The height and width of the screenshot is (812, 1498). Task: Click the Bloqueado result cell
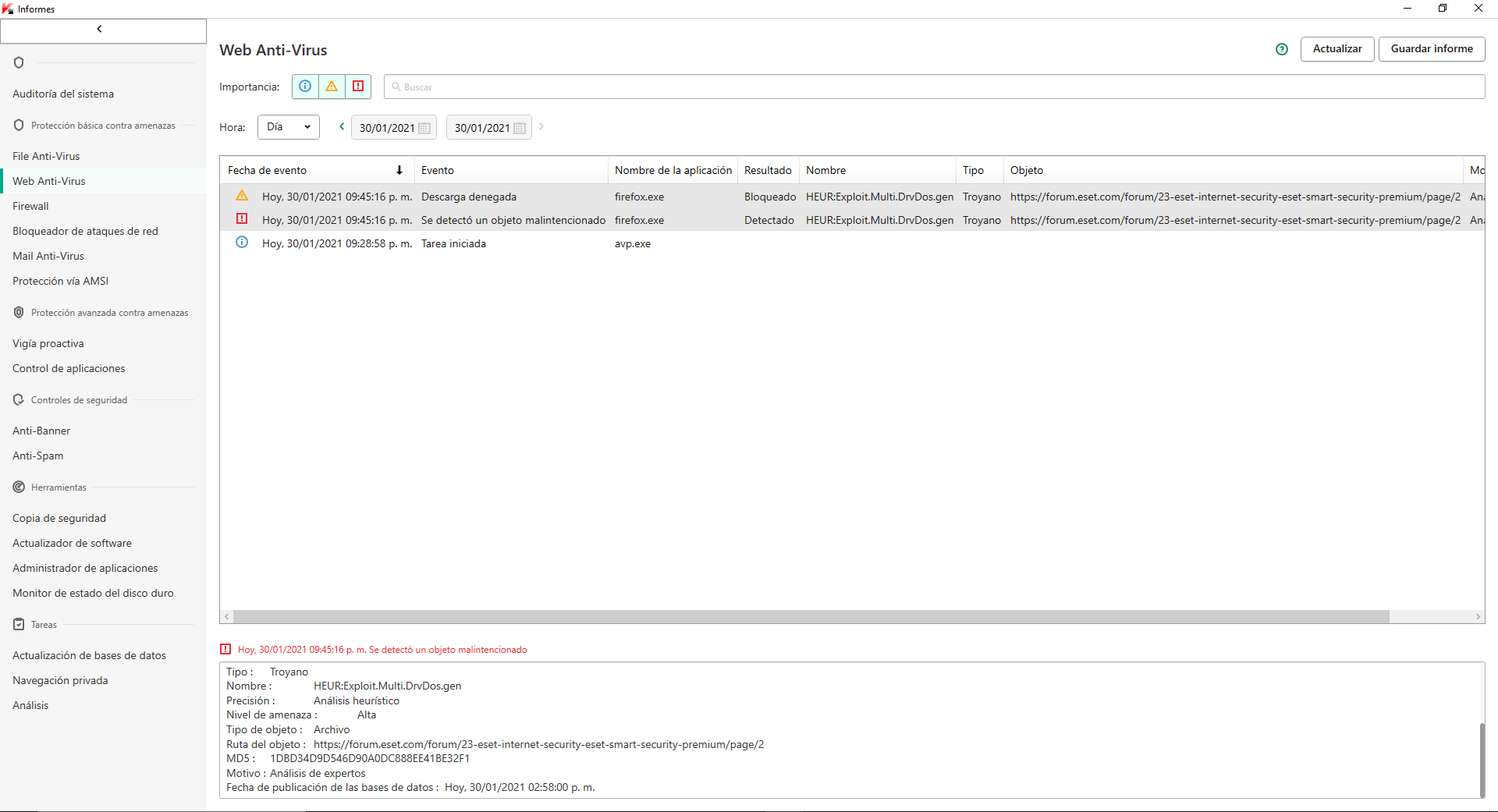point(770,197)
